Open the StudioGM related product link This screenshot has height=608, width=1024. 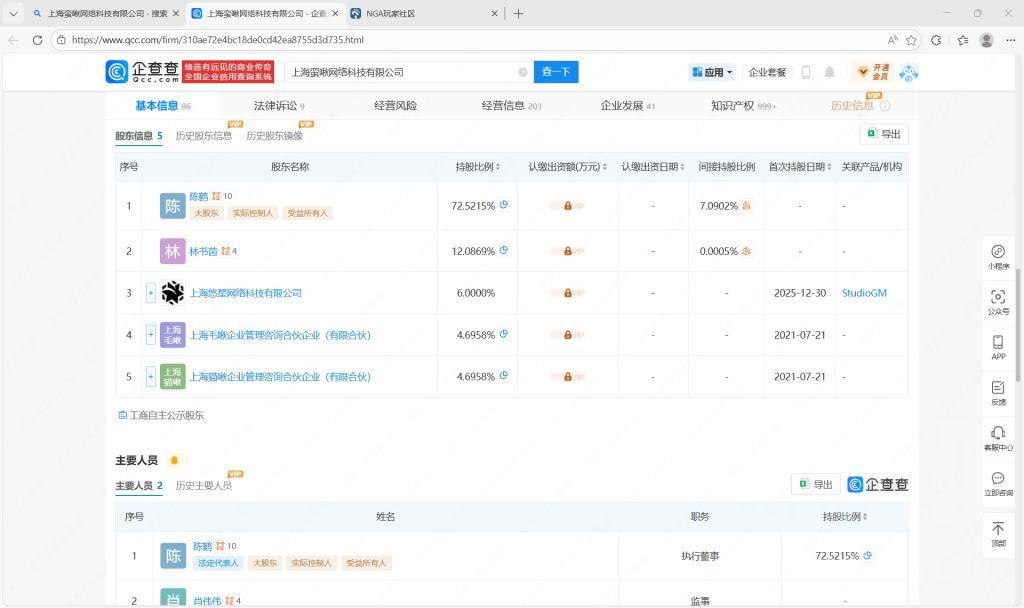[864, 293]
